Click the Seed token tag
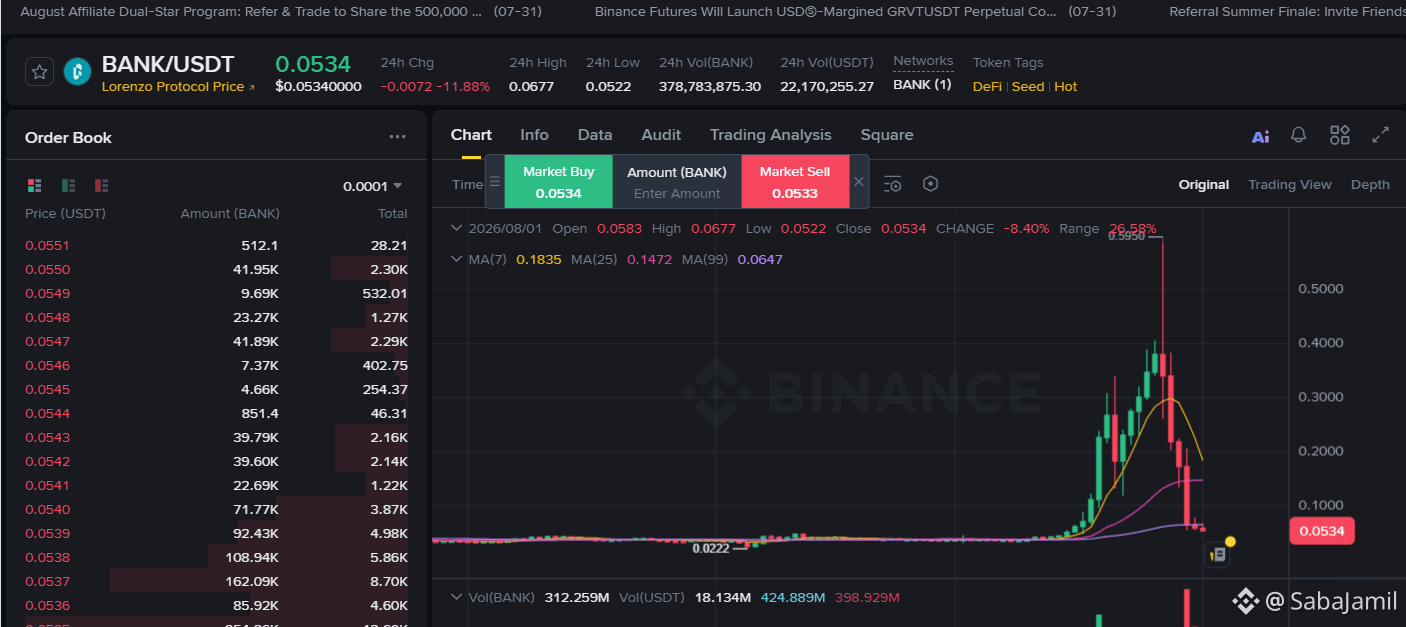Image resolution: width=1406 pixels, height=627 pixels. (1028, 87)
